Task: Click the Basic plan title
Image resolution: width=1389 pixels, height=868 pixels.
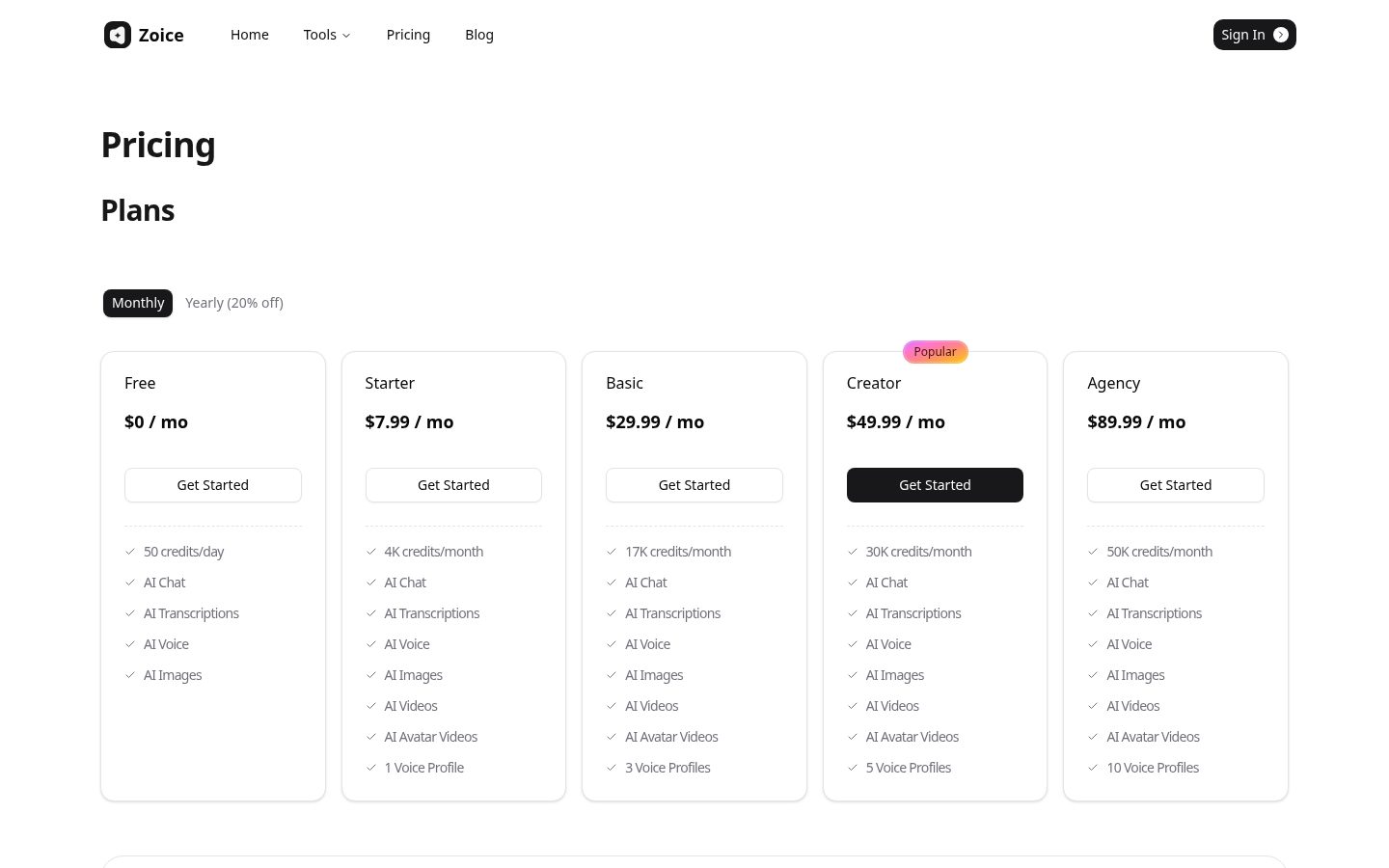Action: coord(624,383)
